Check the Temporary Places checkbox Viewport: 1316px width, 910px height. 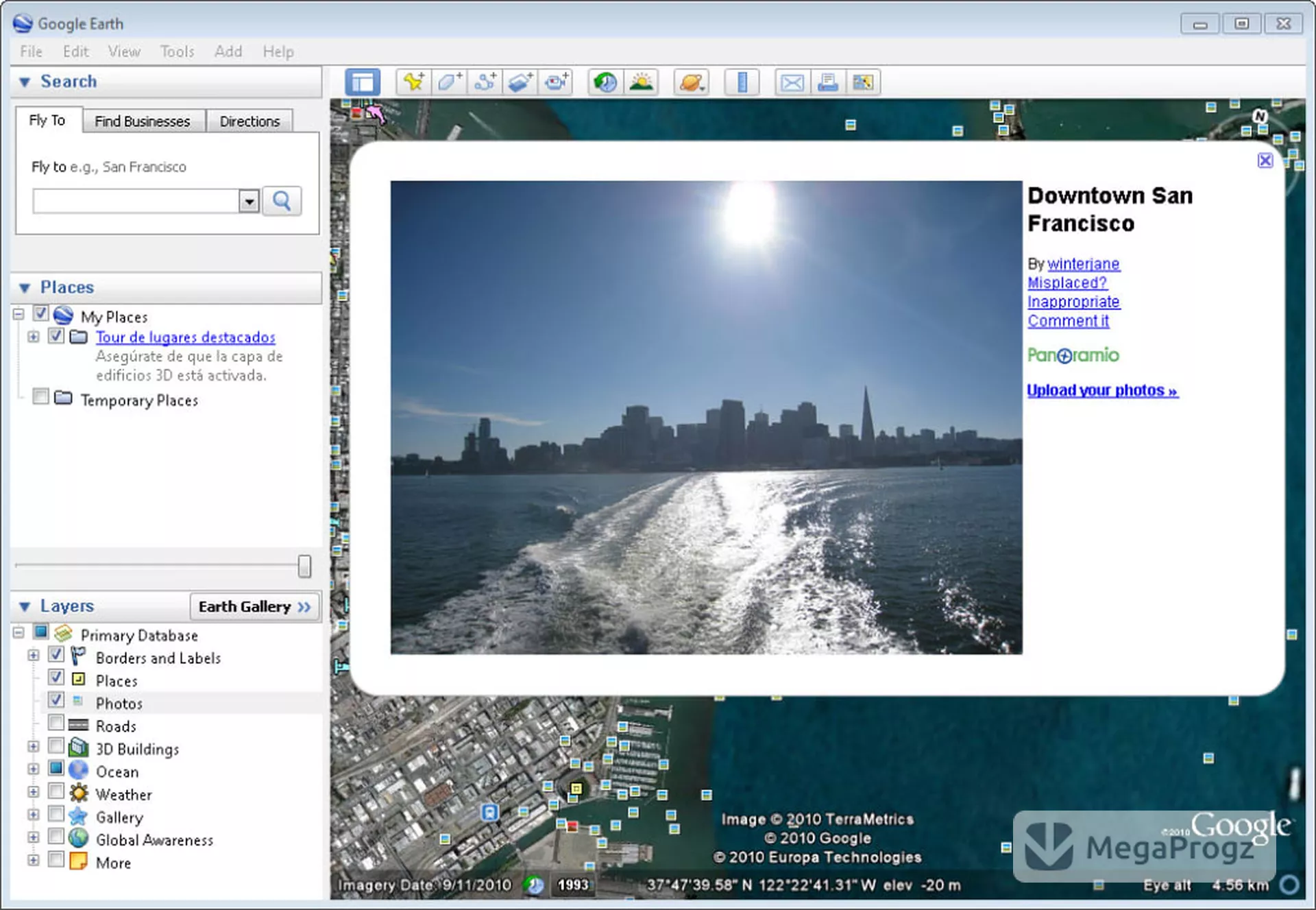(x=41, y=396)
